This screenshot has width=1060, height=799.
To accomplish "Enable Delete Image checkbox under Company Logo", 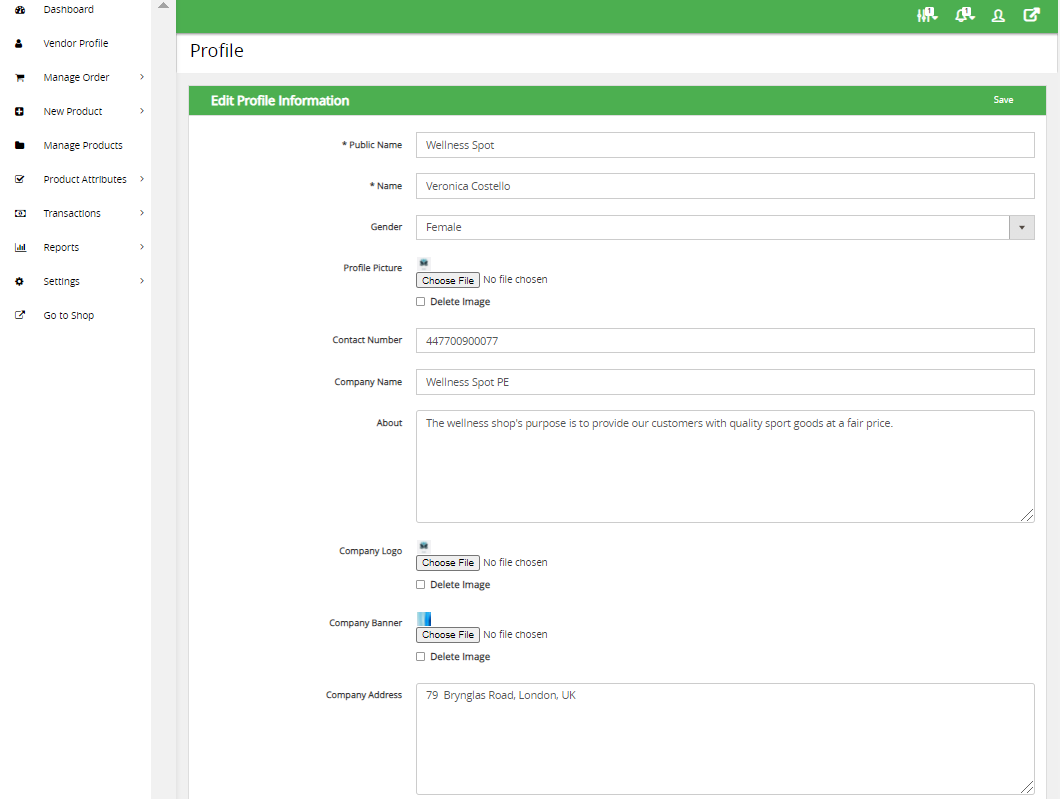I will point(421,585).
